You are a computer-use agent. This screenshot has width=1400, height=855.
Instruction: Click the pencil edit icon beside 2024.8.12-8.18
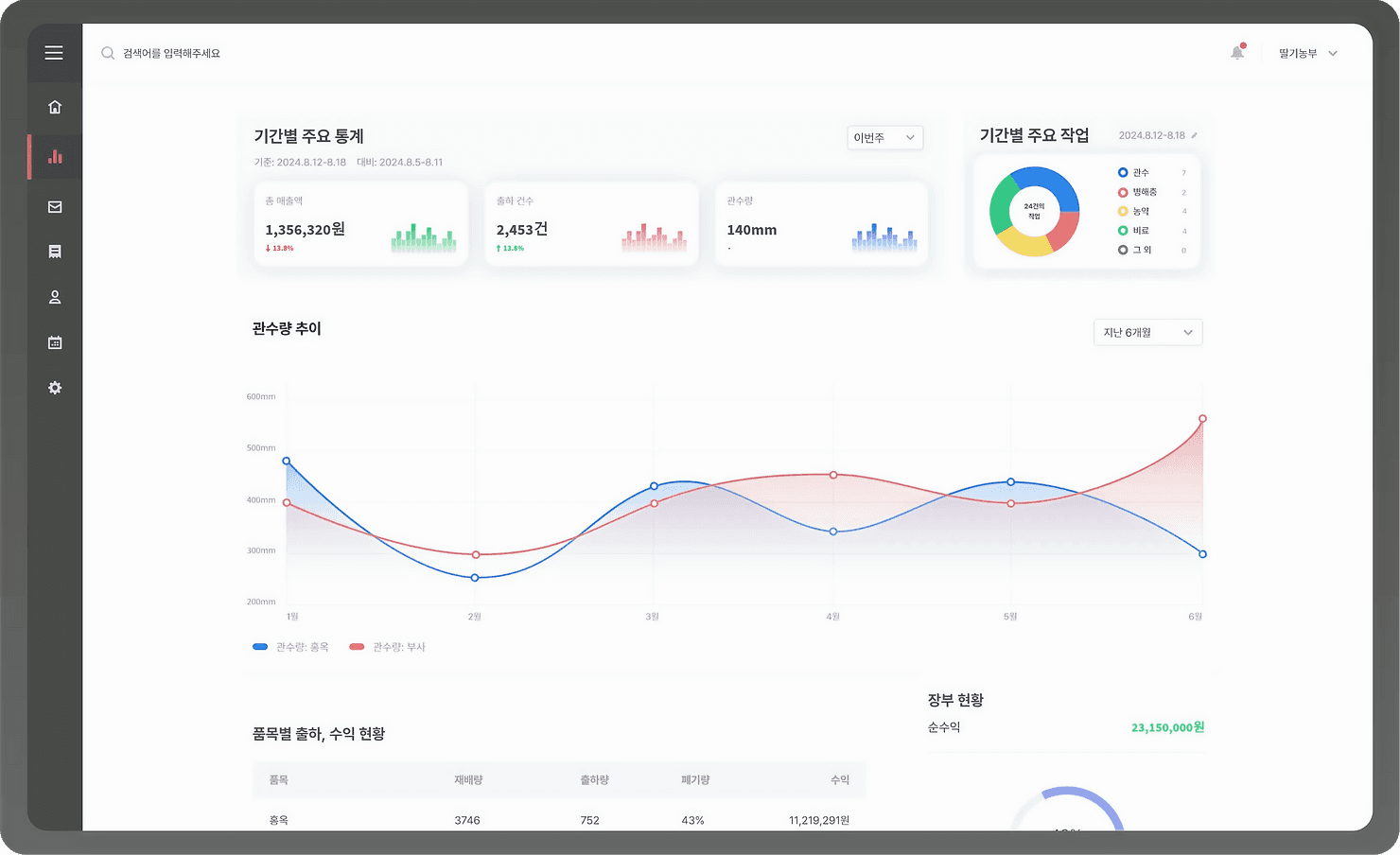(1194, 135)
